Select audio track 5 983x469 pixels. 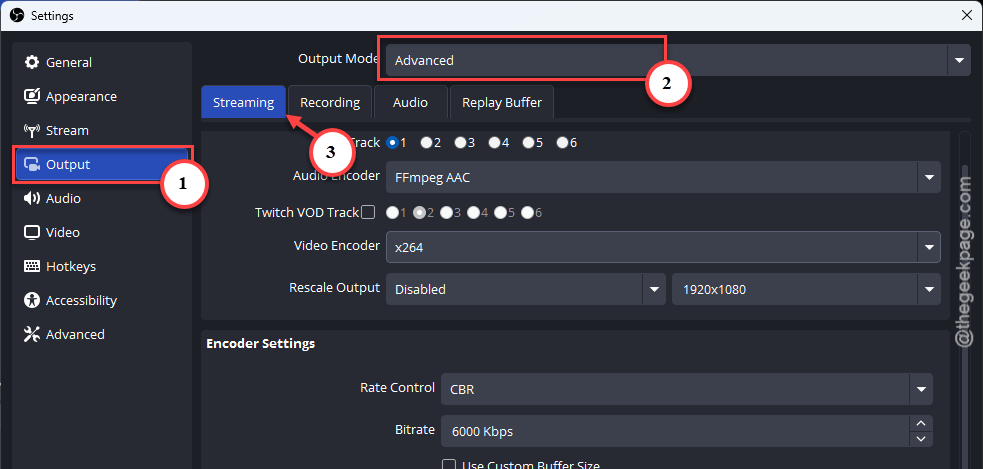click(528, 142)
